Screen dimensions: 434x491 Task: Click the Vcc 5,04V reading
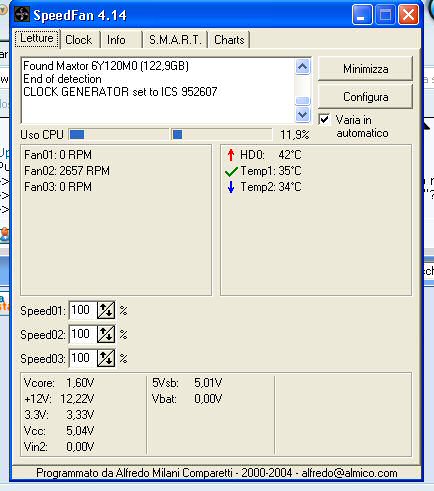pyautogui.click(x=59, y=431)
